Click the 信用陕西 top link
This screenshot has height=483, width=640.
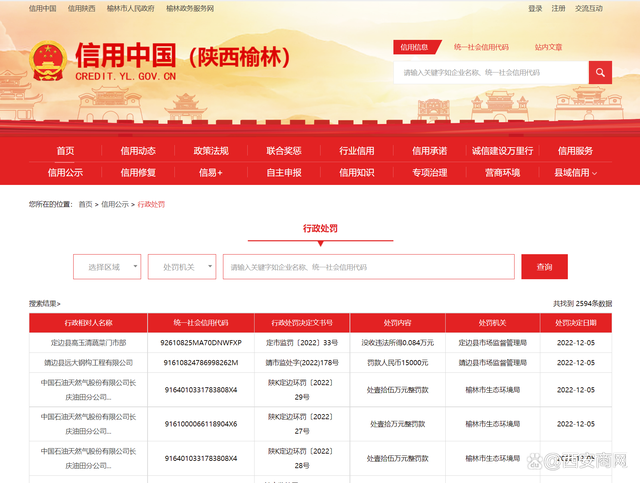(x=82, y=8)
